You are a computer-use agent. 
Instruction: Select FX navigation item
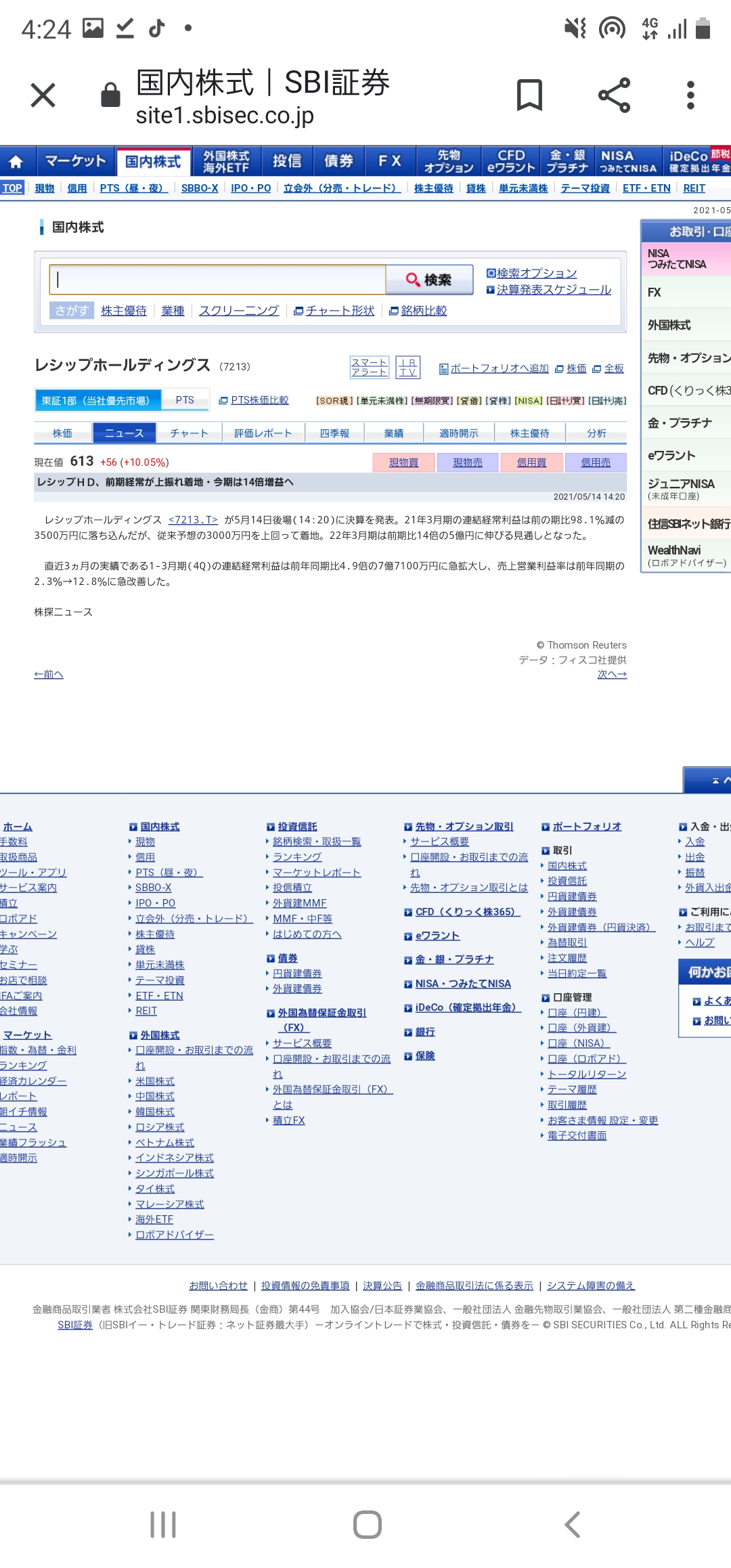[390, 161]
